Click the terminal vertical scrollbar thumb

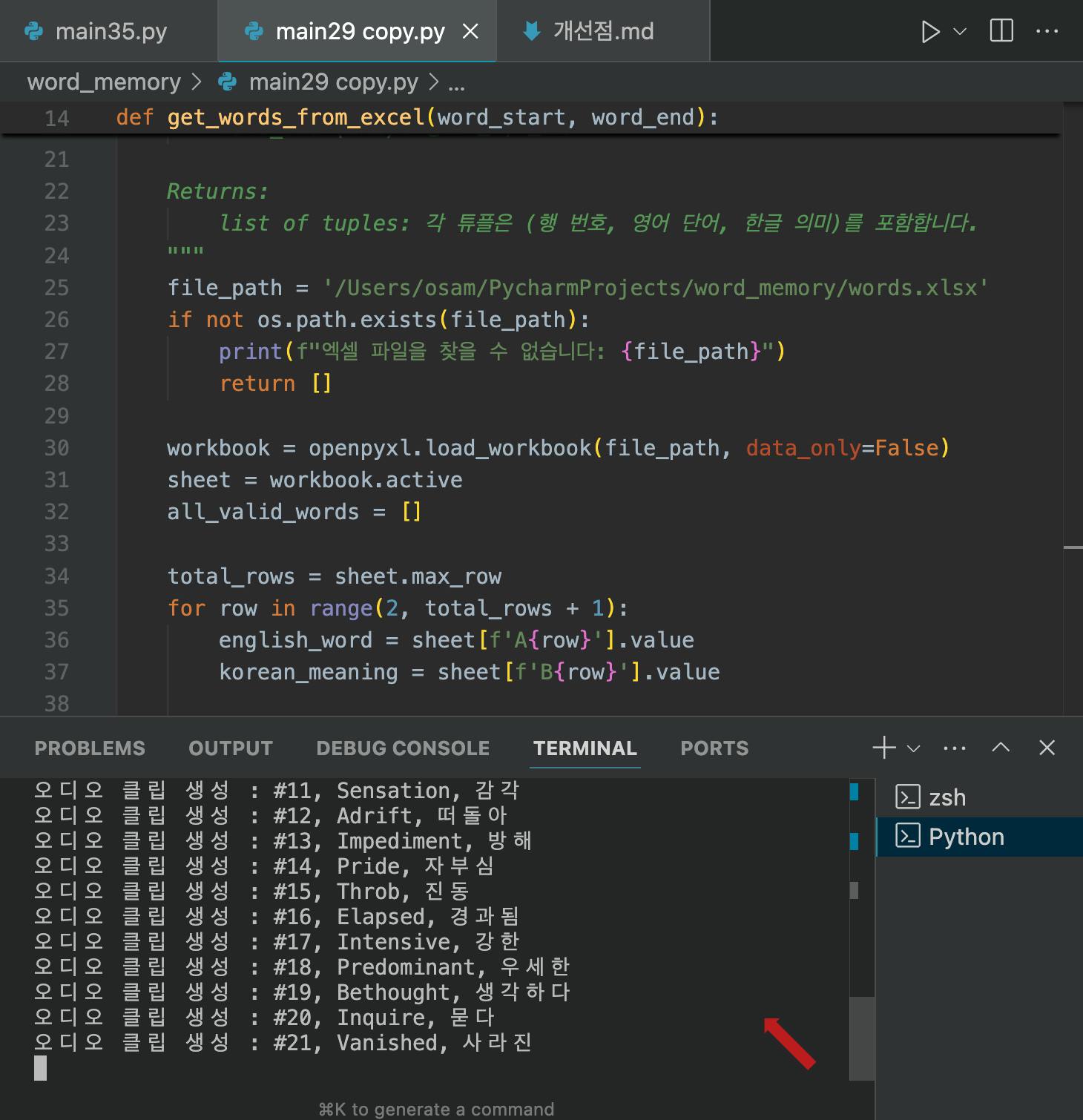click(x=862, y=1038)
